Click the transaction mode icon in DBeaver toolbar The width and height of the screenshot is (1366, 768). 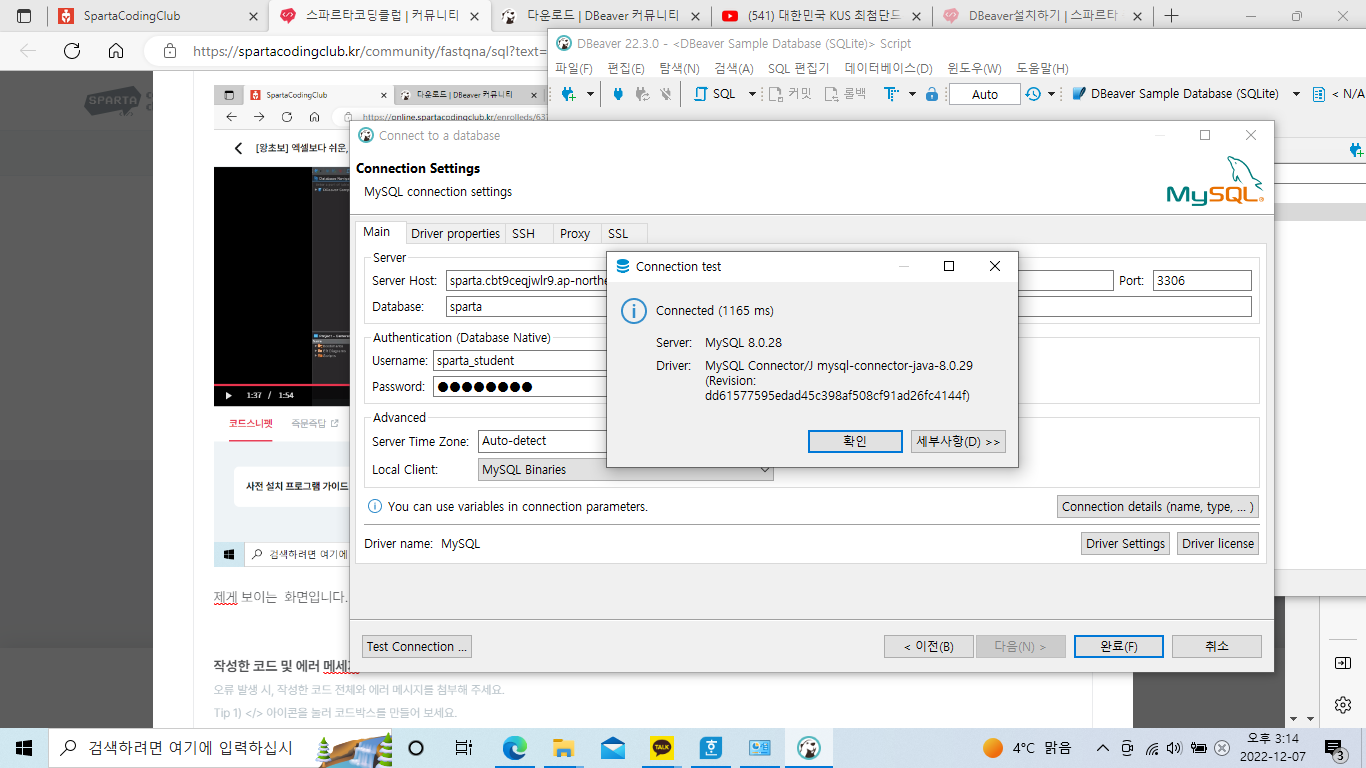(891, 94)
